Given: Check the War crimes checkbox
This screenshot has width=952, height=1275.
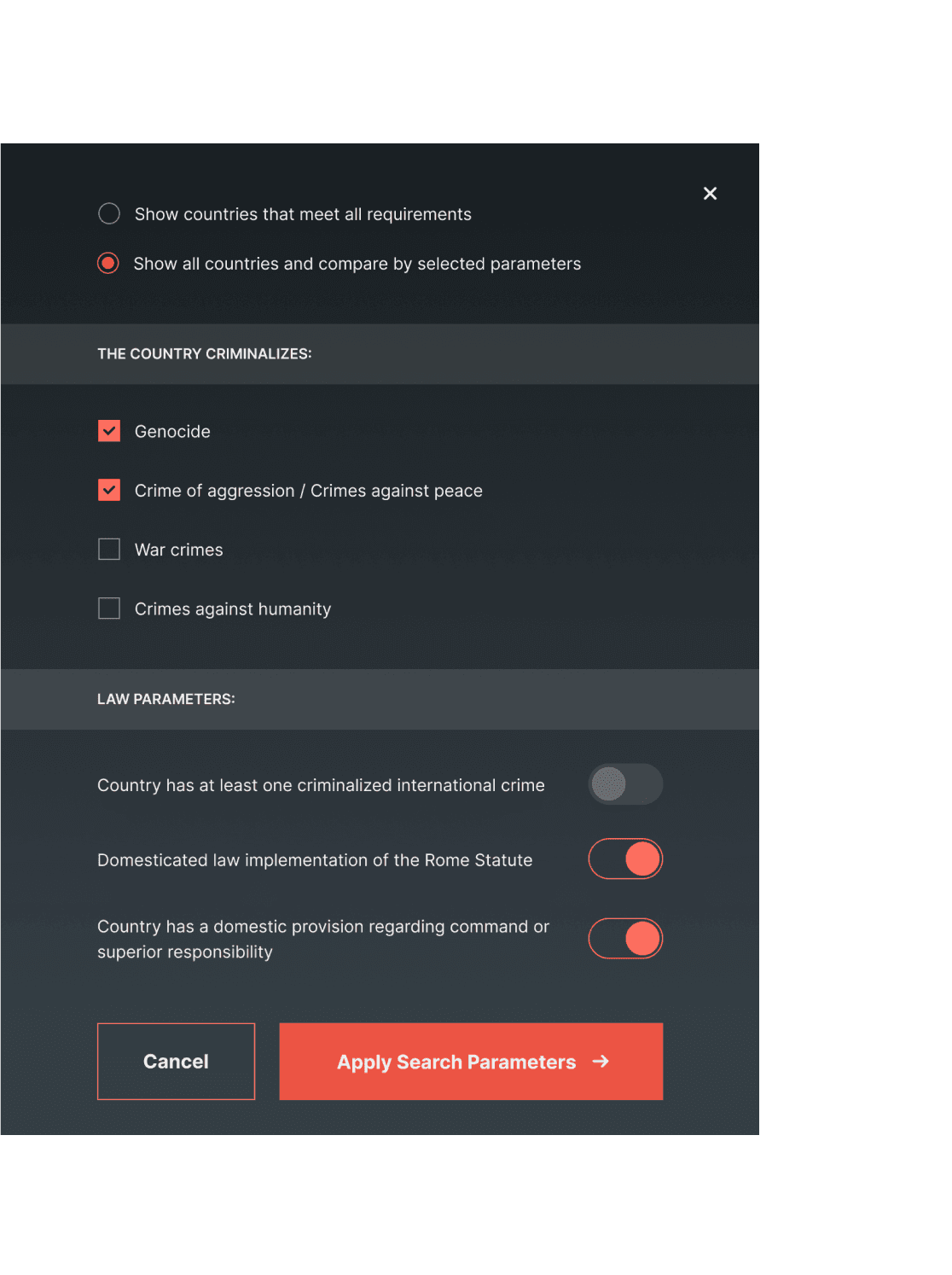Looking at the screenshot, I should (x=109, y=549).
